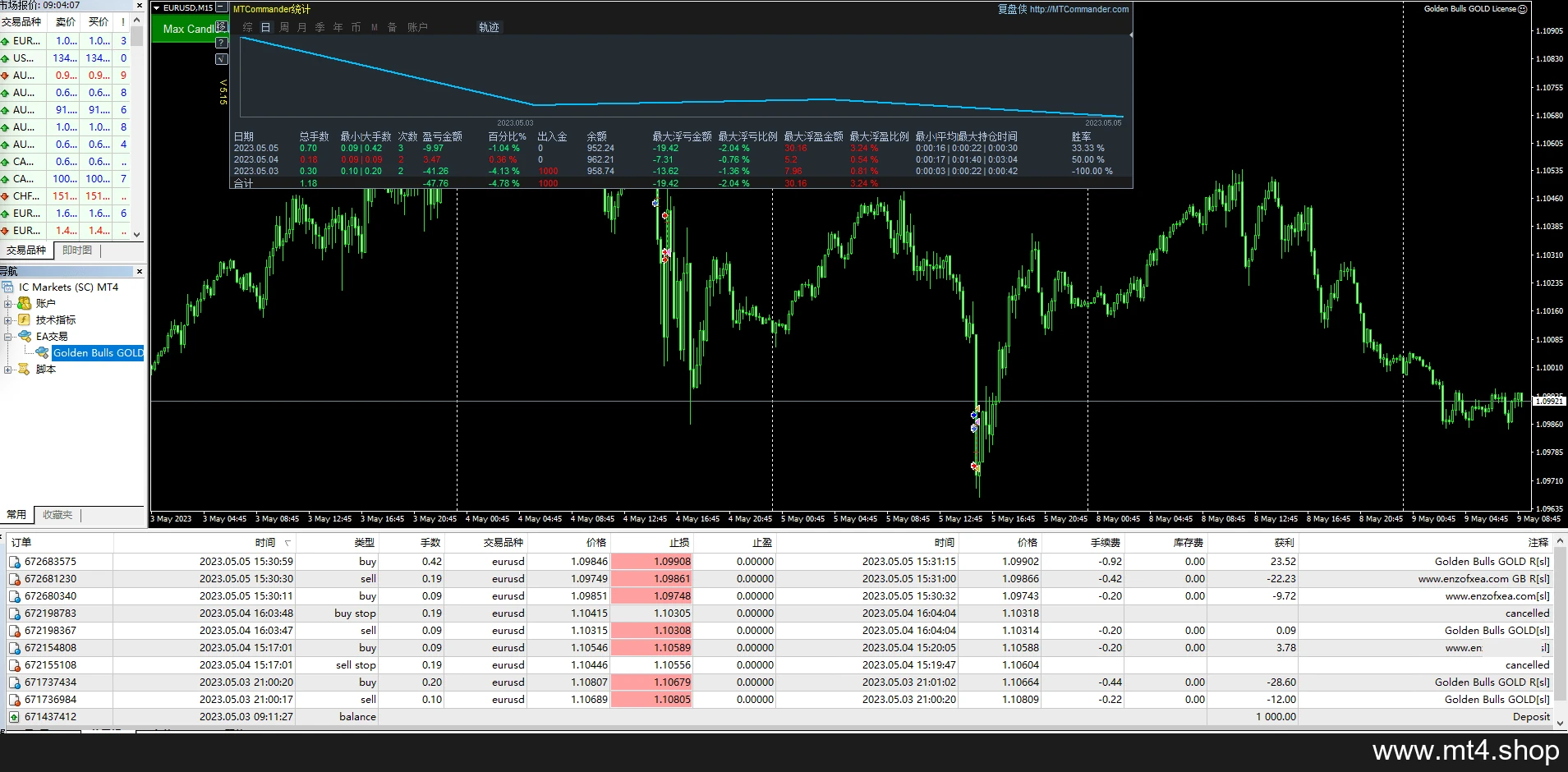
Task: Click the order icon for order 672154808
Action: click(x=15, y=648)
